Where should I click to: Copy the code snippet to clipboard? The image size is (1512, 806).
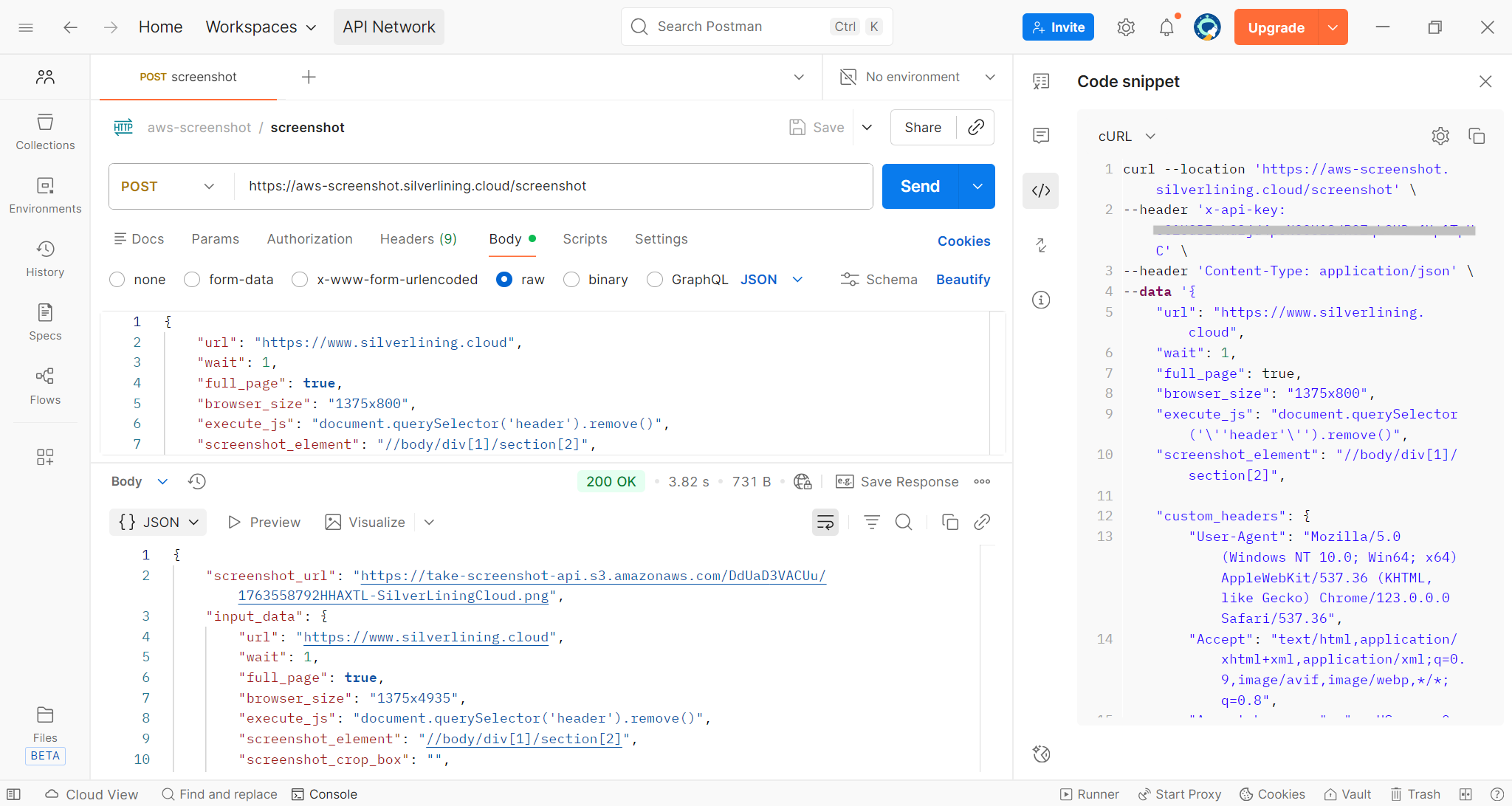click(x=1477, y=136)
